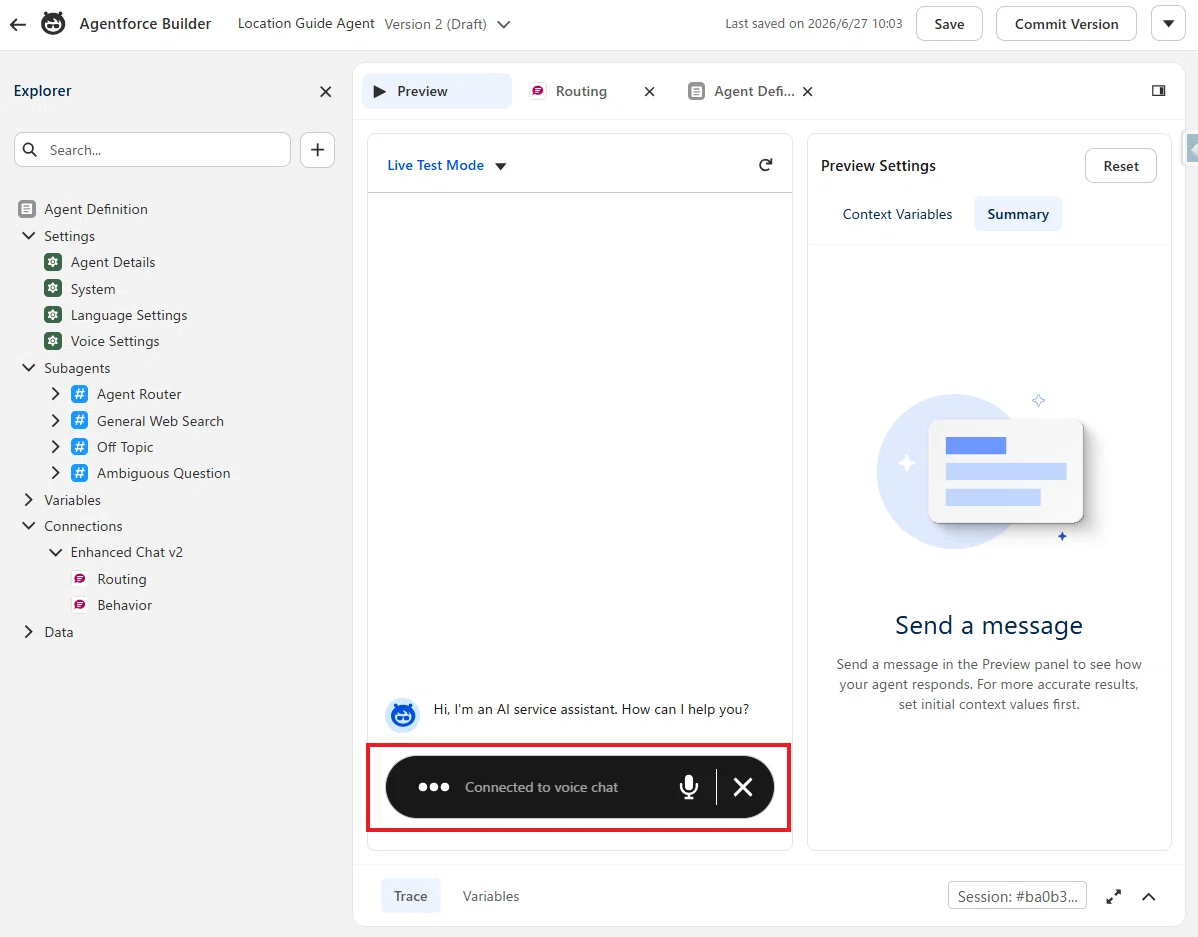The image size is (1198, 937).
Task: Click the Last saved timestamp text
Action: point(813,24)
